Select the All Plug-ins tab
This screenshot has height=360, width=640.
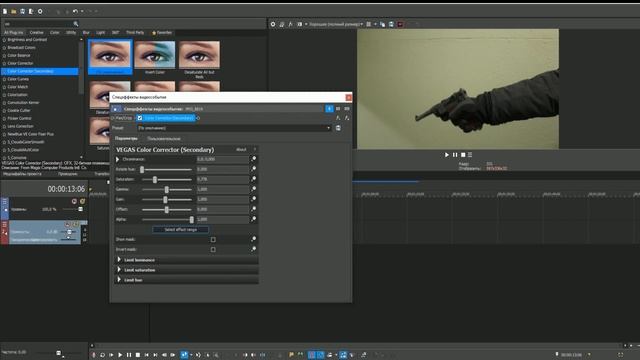coord(13,32)
